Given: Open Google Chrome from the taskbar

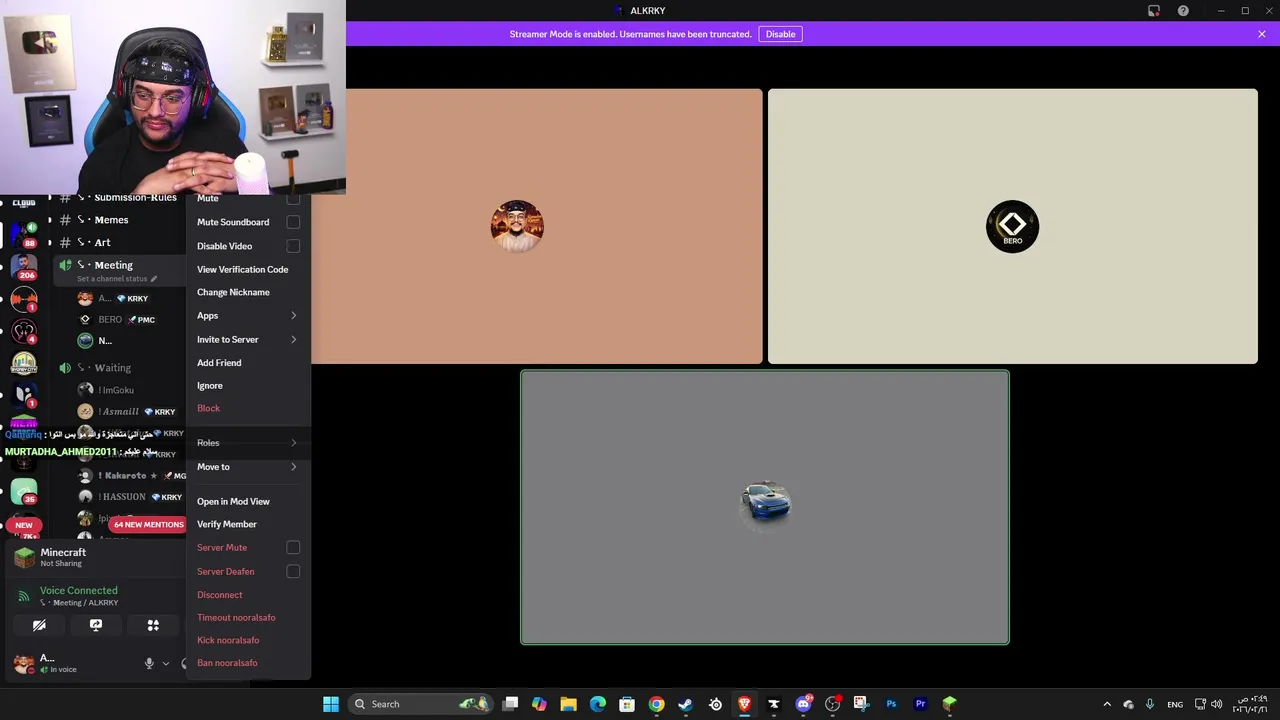Looking at the screenshot, I should pyautogui.click(x=656, y=704).
